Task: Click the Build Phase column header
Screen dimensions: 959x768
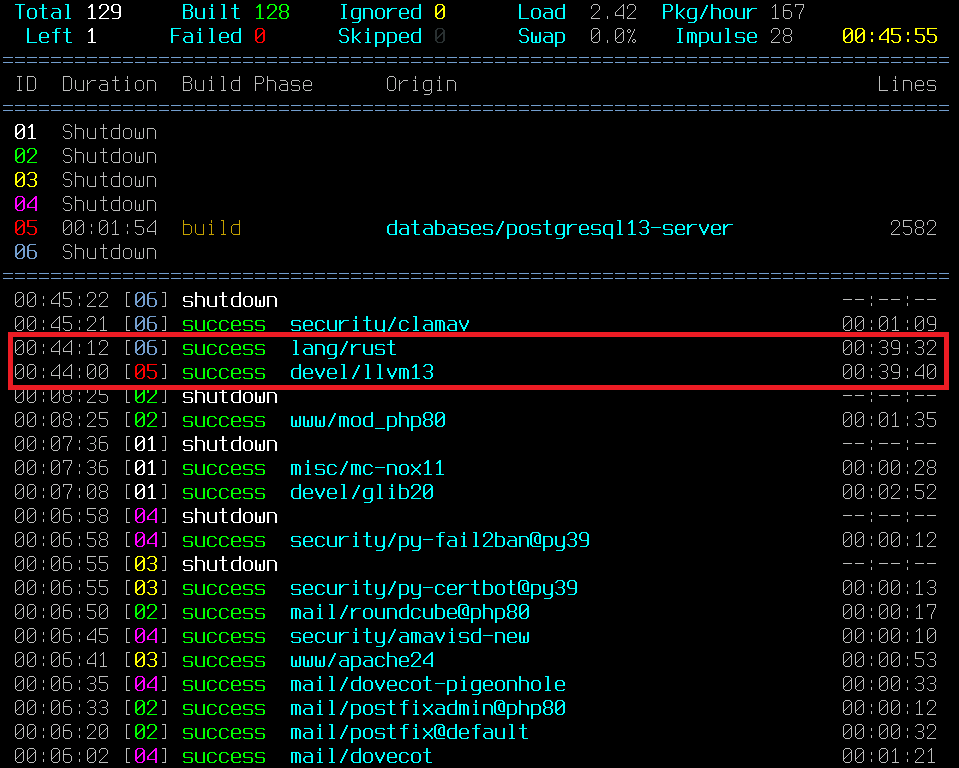Action: pyautogui.click(x=247, y=84)
